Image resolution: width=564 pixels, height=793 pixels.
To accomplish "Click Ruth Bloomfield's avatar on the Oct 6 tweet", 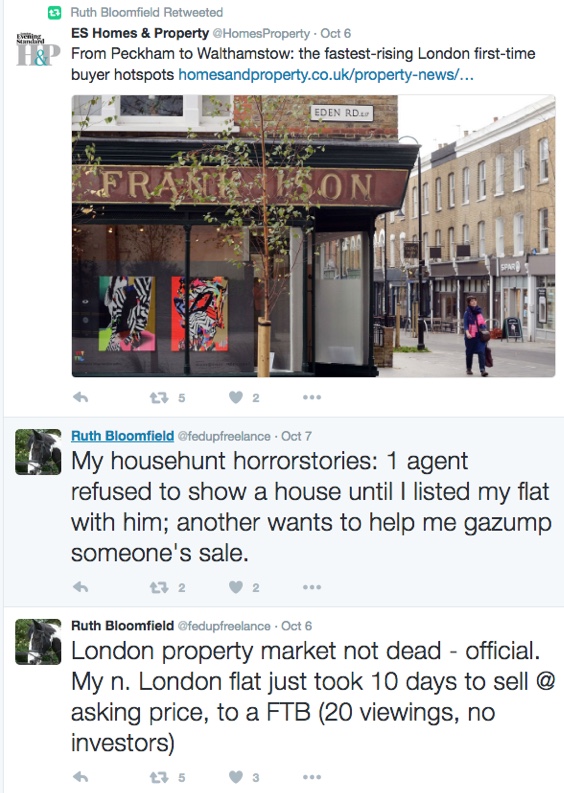I will point(38,642).
